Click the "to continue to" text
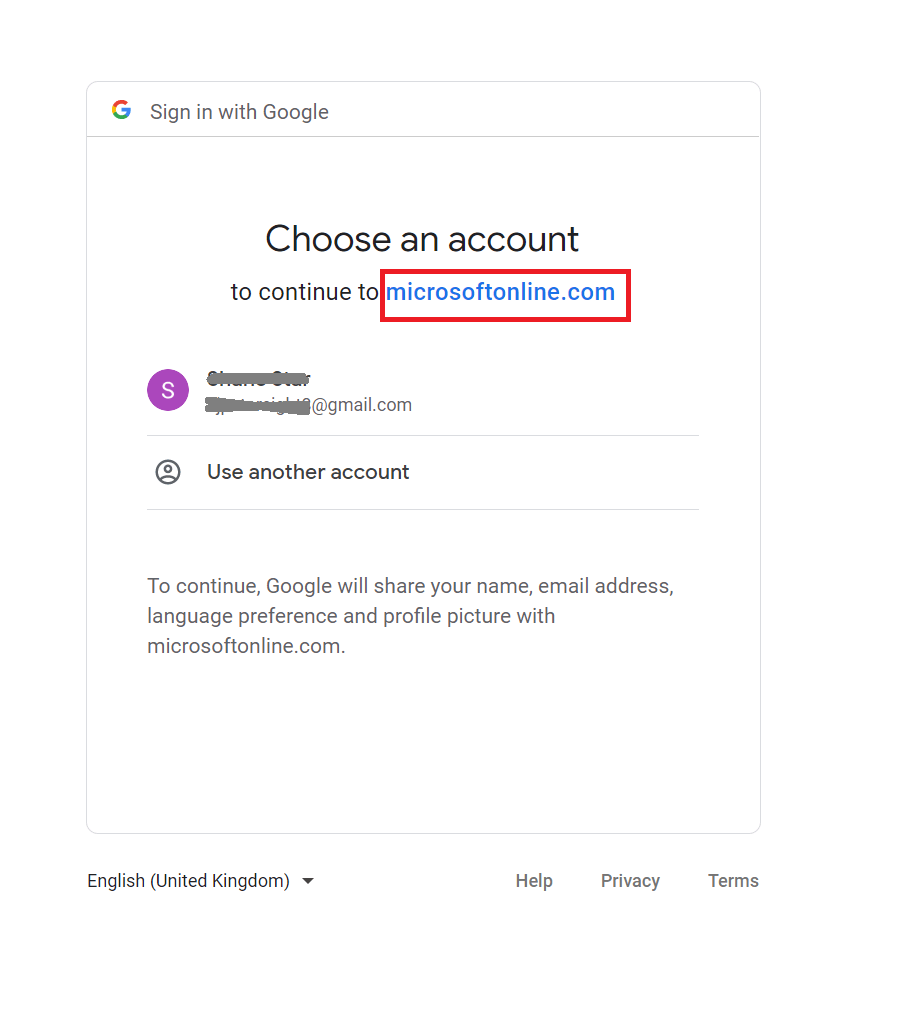The image size is (903, 1022). [305, 292]
